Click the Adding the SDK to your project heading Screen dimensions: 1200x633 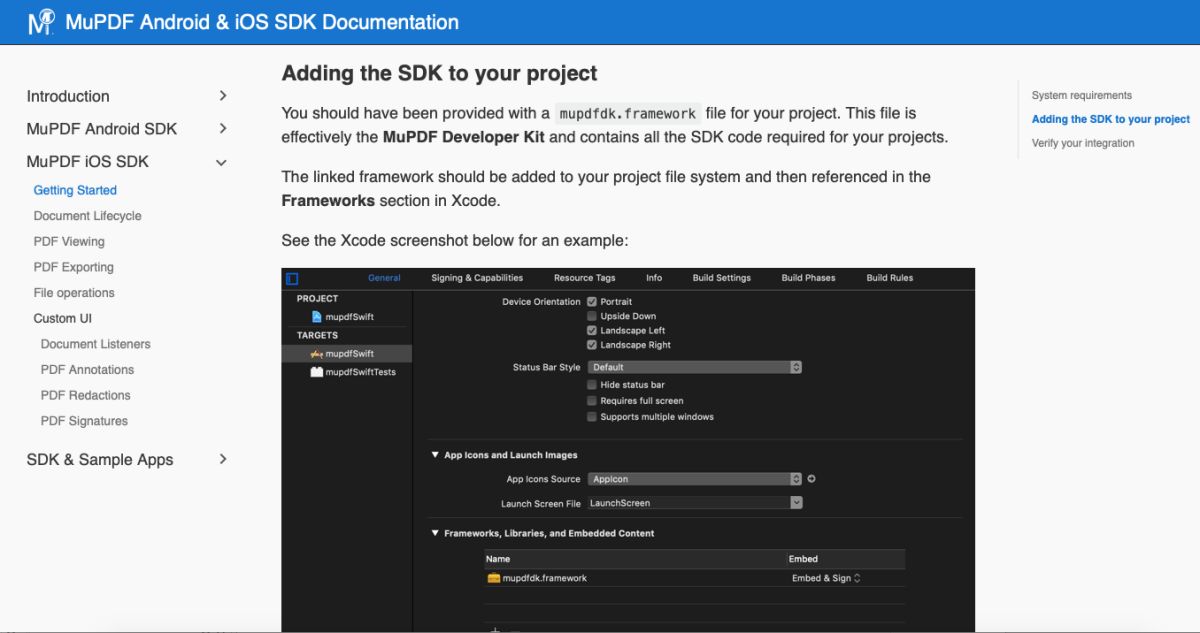[440, 74]
